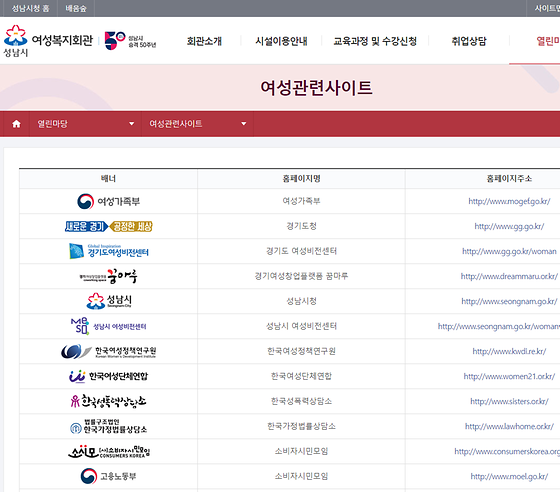This screenshot has width=560, height=492.
Task: Open the 사이트맵 link at top right
Action: (547, 8)
